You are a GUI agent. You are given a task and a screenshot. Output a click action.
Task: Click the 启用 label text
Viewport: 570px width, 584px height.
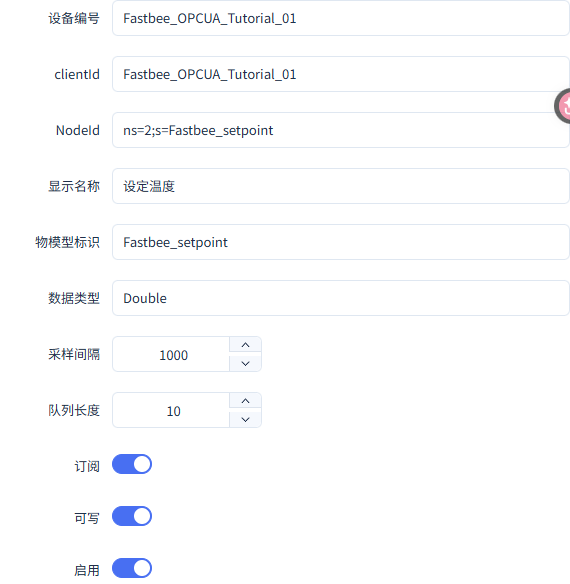point(87,570)
